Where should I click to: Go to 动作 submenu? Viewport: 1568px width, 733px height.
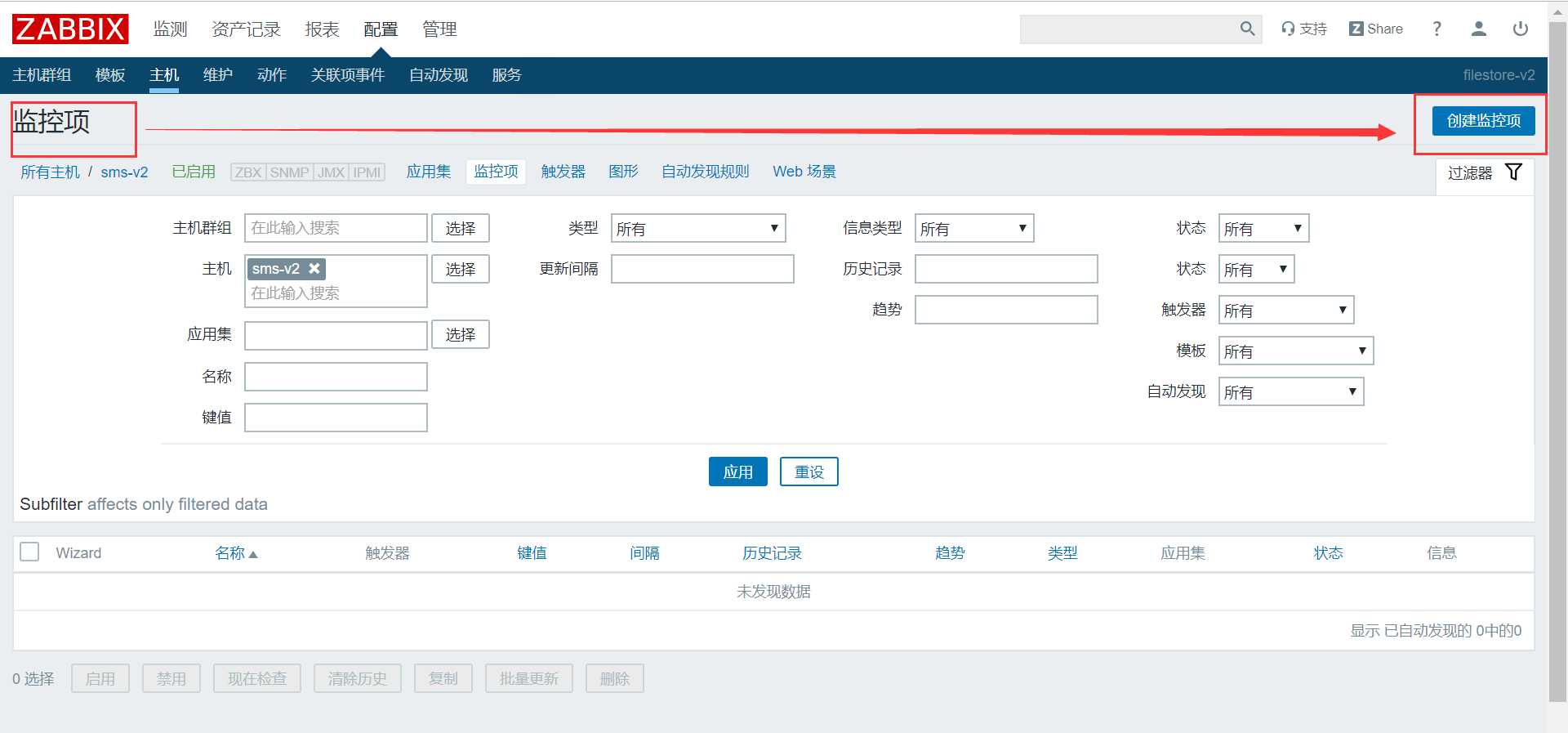pos(272,75)
